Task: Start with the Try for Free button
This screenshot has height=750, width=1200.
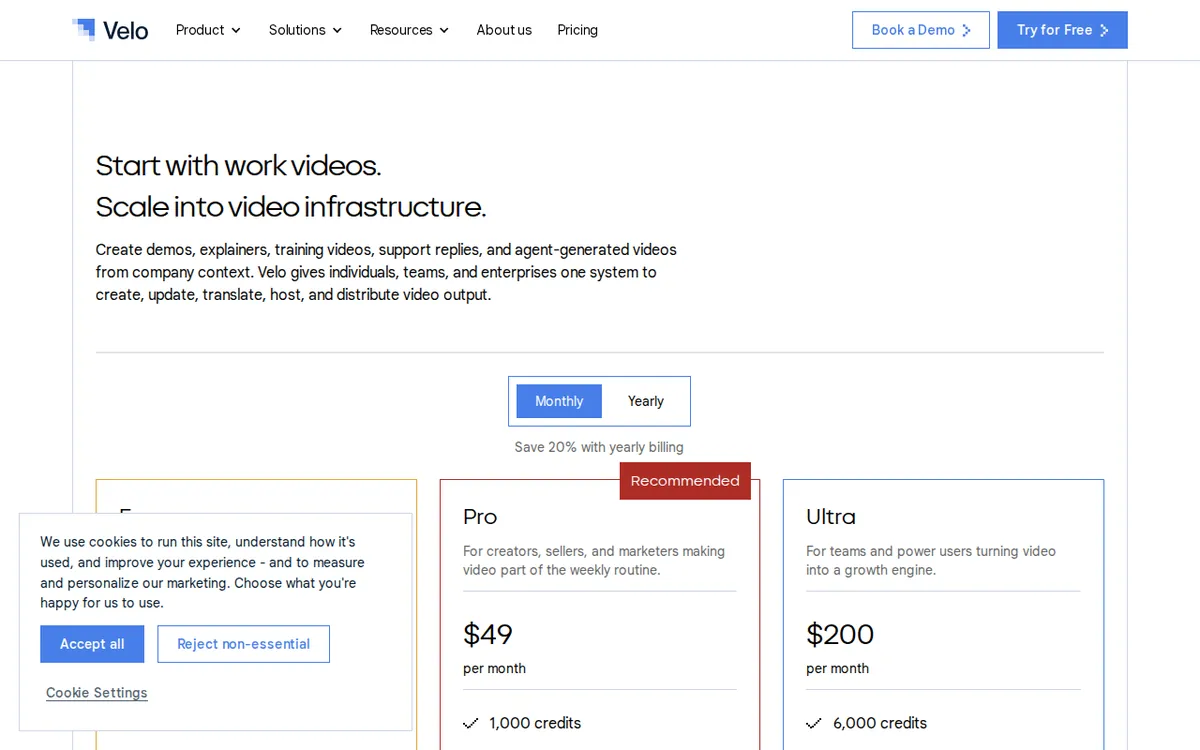Action: (1062, 30)
